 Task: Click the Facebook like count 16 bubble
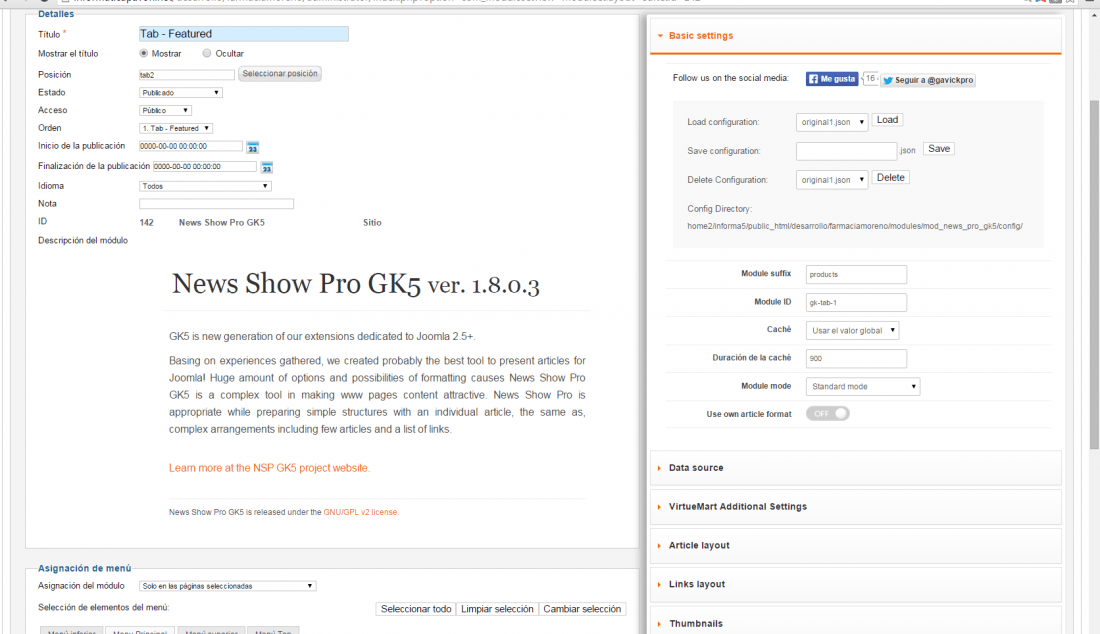click(870, 79)
